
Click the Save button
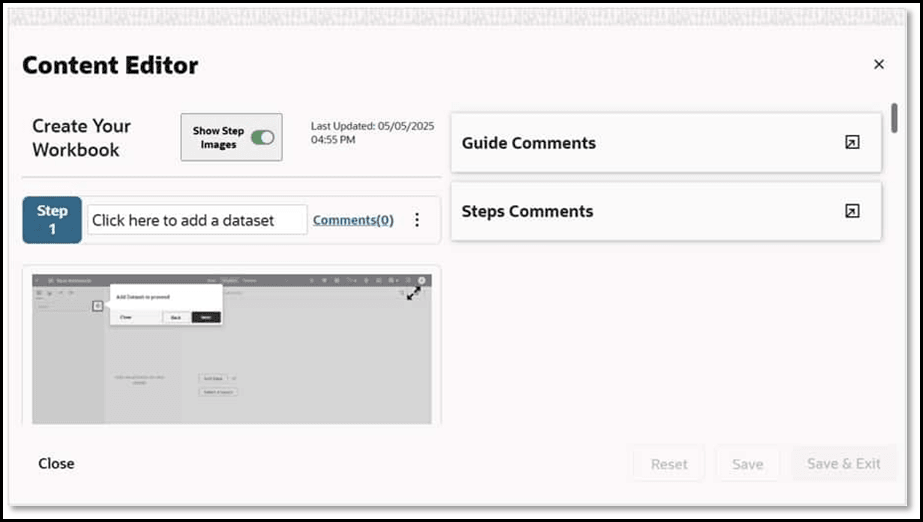pos(748,464)
